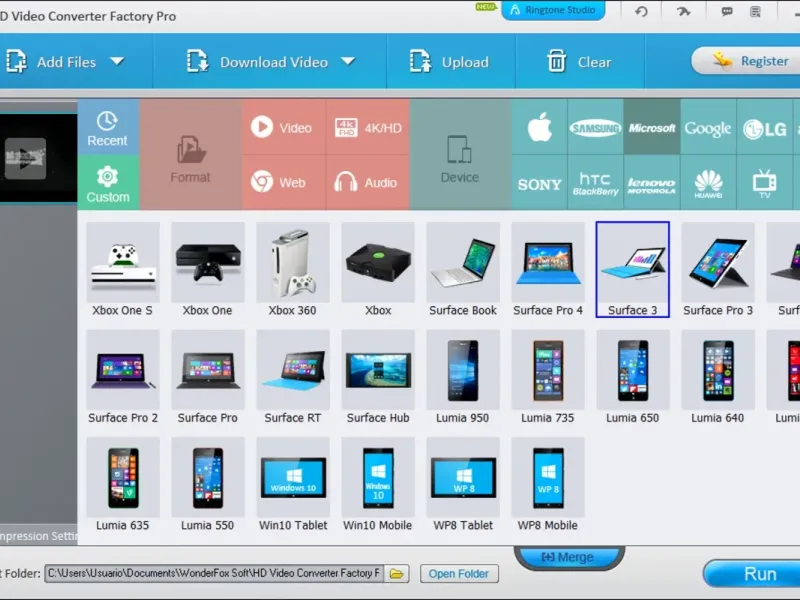Open the Web format category

point(283,183)
